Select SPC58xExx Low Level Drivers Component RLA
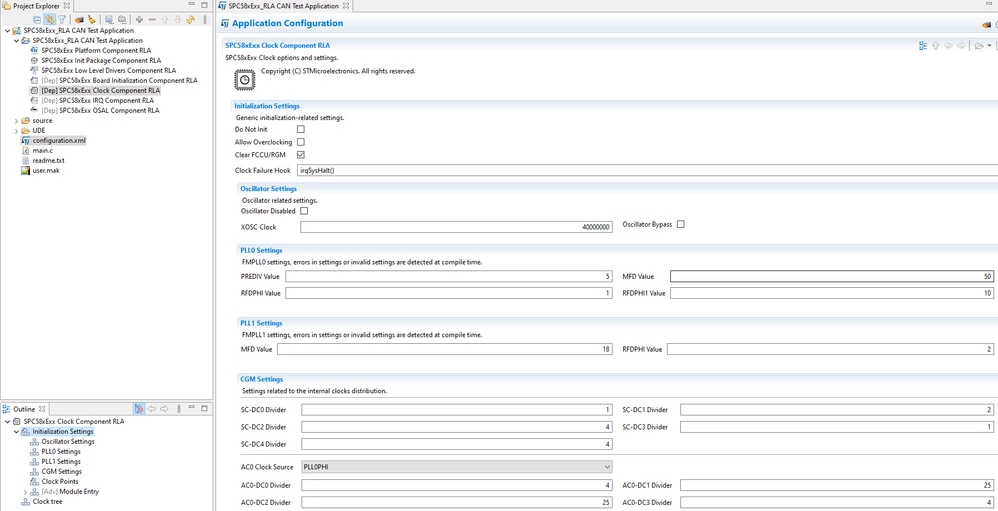Image resolution: width=998 pixels, height=511 pixels. point(108,70)
